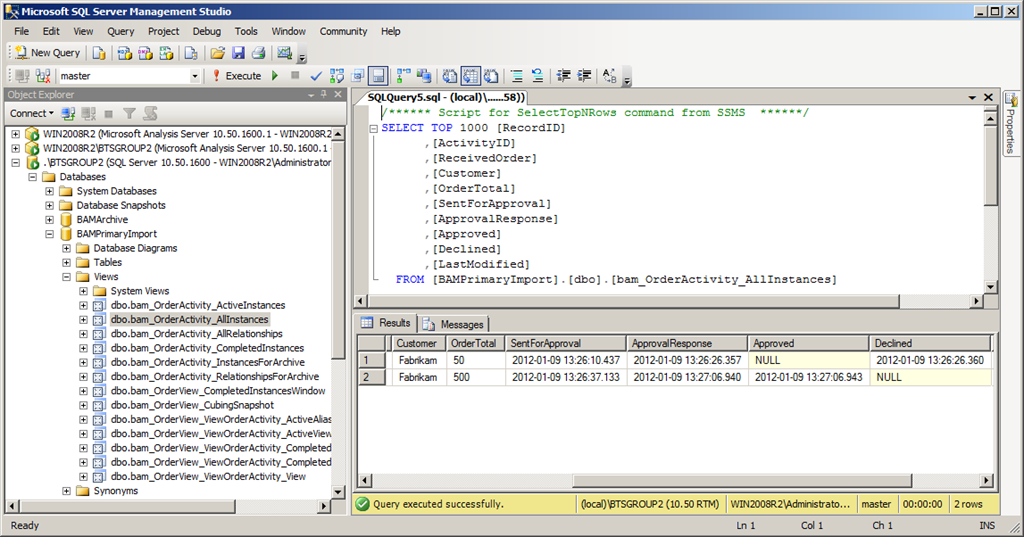Toggle the IntelliSense Enabled button
1024x537 pixels.
point(378,76)
